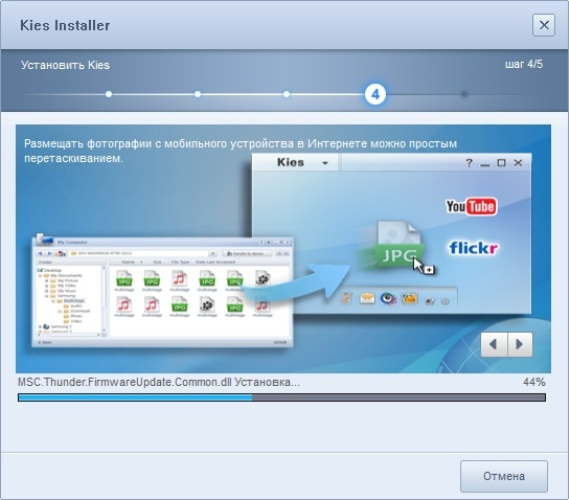
Task: Click the eye icon in Kies toolbar
Action: point(388,299)
